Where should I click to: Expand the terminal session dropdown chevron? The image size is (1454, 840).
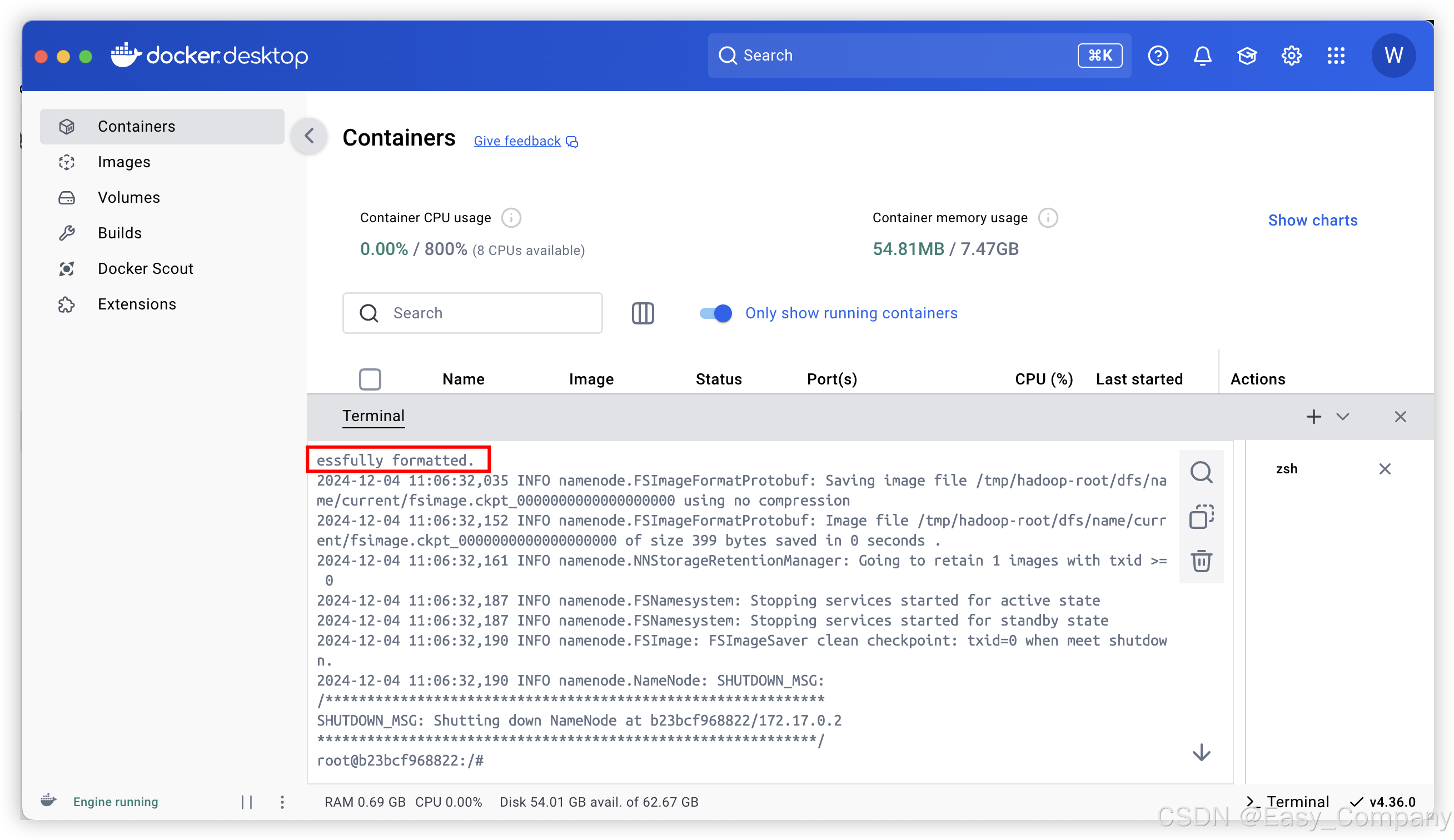1343,416
